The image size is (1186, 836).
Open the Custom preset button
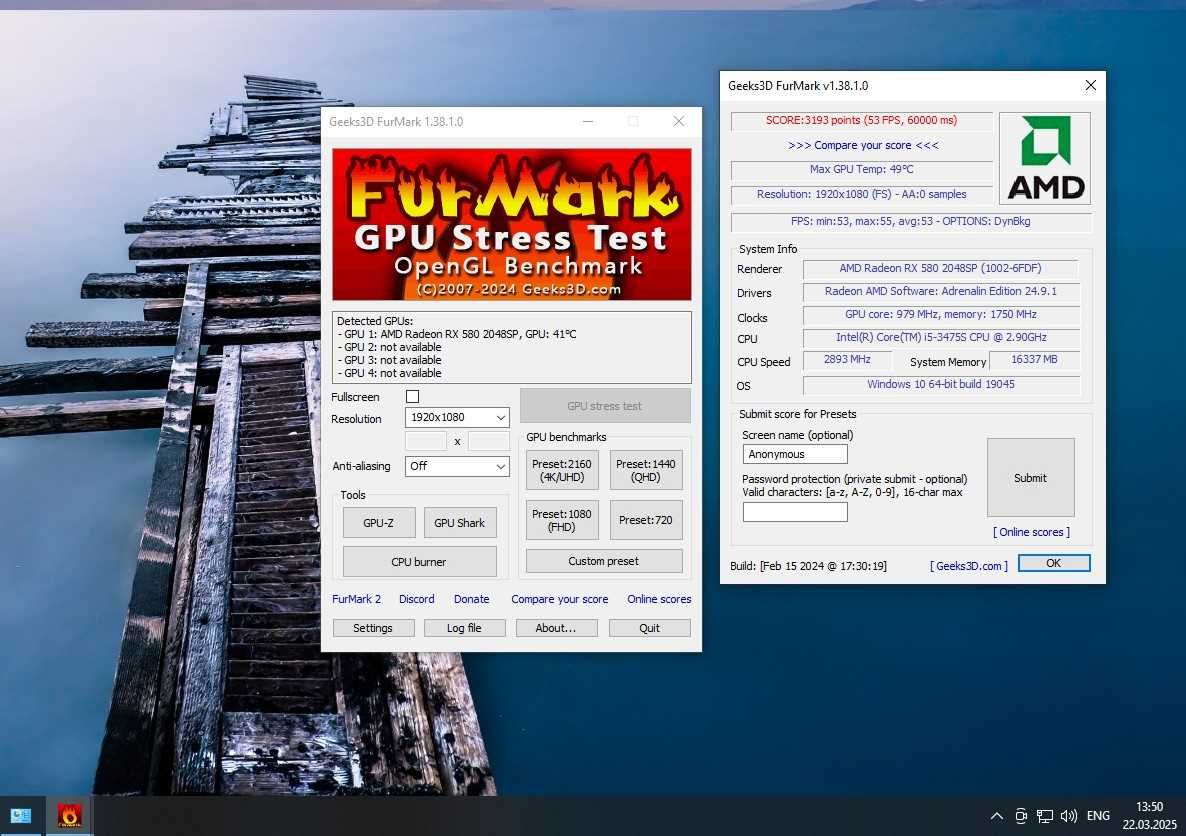pos(604,561)
